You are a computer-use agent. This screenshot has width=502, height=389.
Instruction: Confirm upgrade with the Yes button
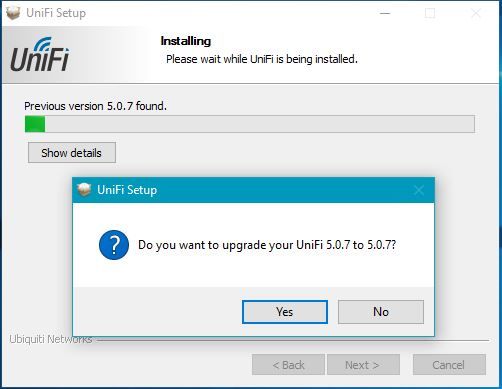285,312
